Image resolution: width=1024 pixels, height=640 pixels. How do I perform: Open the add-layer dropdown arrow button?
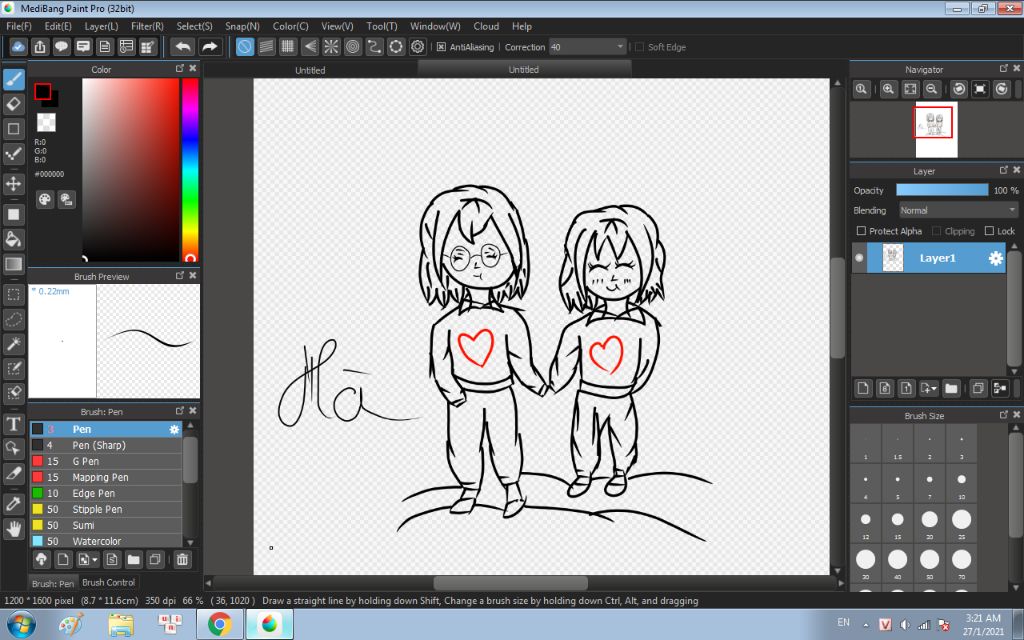(x=929, y=389)
